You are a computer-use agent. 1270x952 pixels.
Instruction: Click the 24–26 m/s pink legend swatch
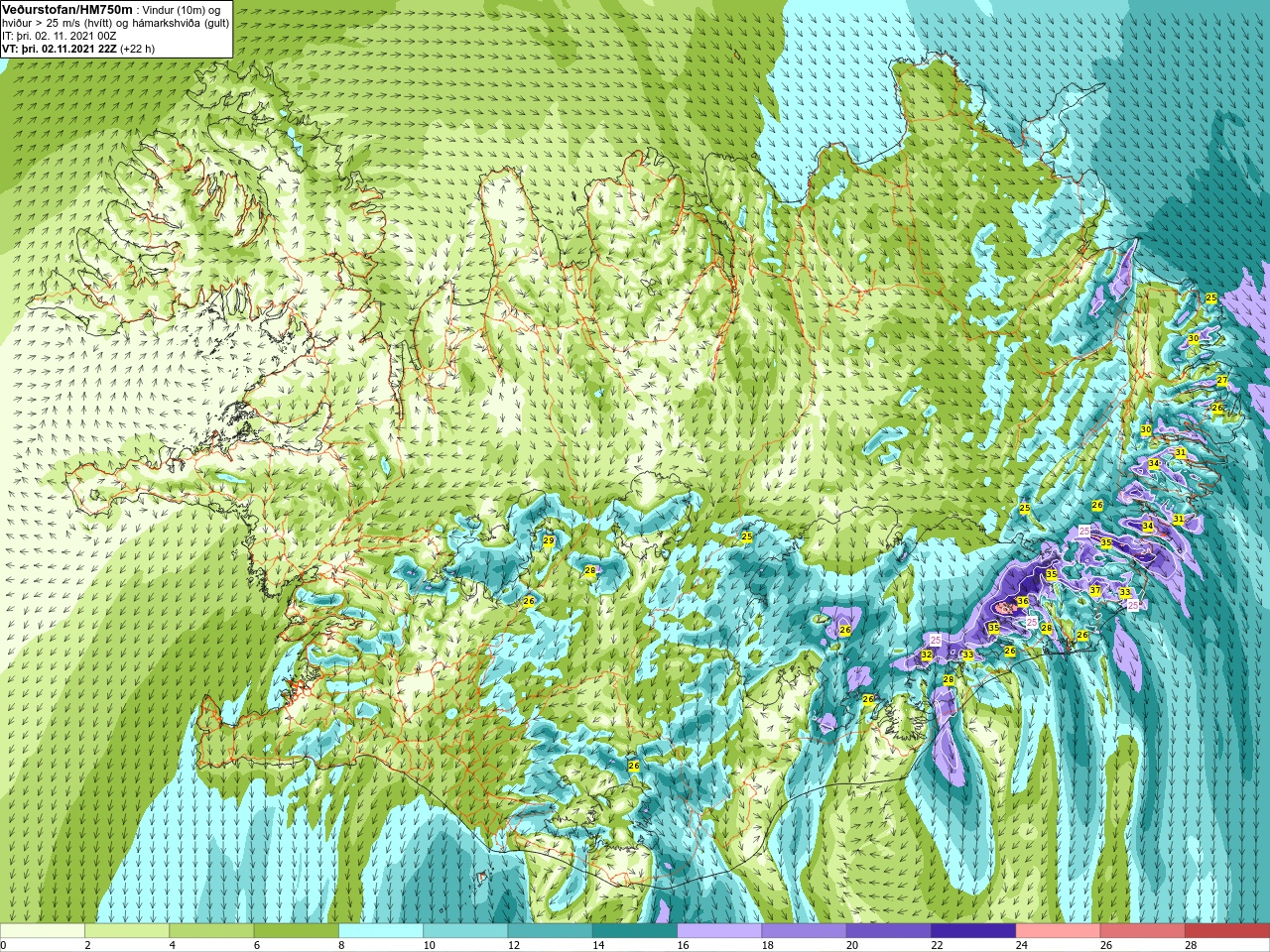[x=1058, y=931]
